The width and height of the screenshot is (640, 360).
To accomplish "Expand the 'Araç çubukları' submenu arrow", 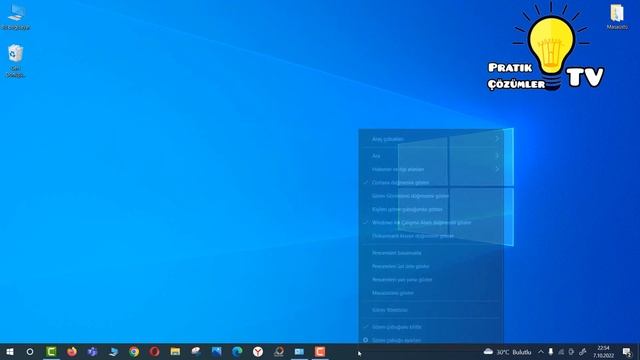I will pyautogui.click(x=497, y=139).
